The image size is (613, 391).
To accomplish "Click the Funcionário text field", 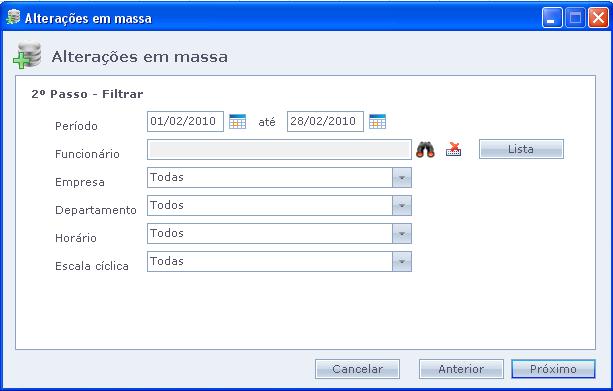I will (279, 149).
